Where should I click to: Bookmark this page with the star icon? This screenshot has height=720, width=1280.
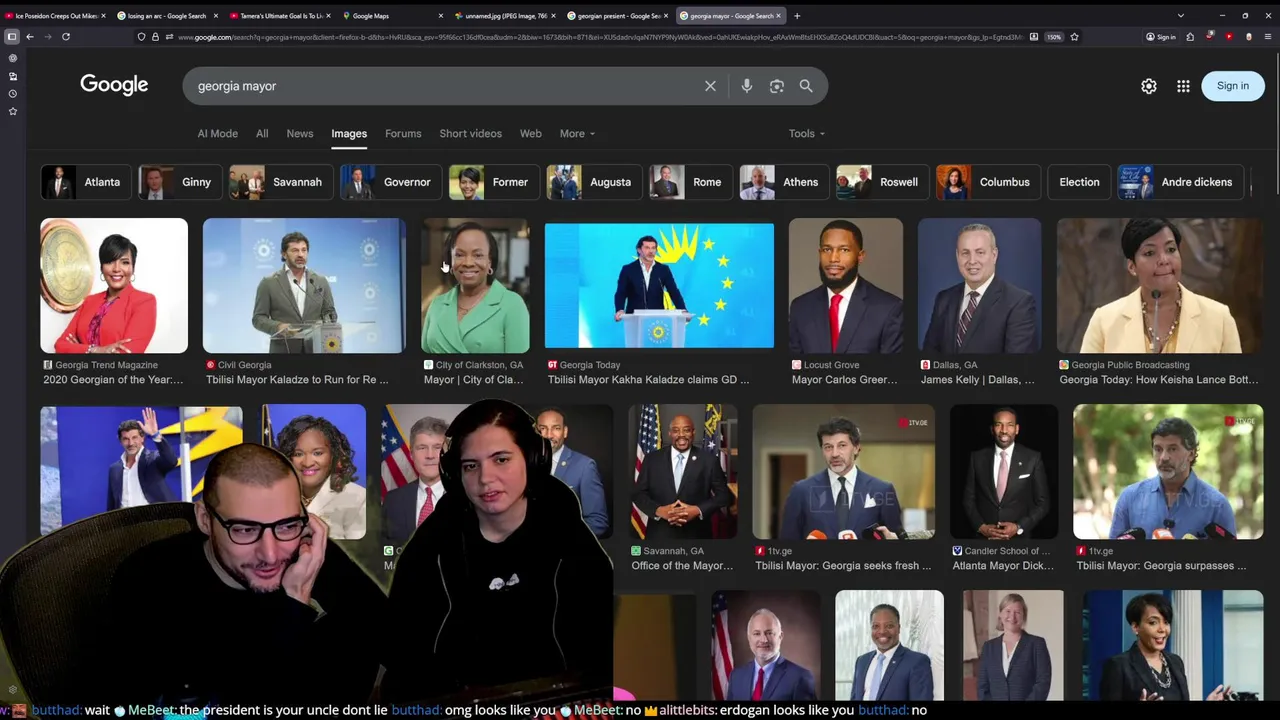pyautogui.click(x=1074, y=37)
